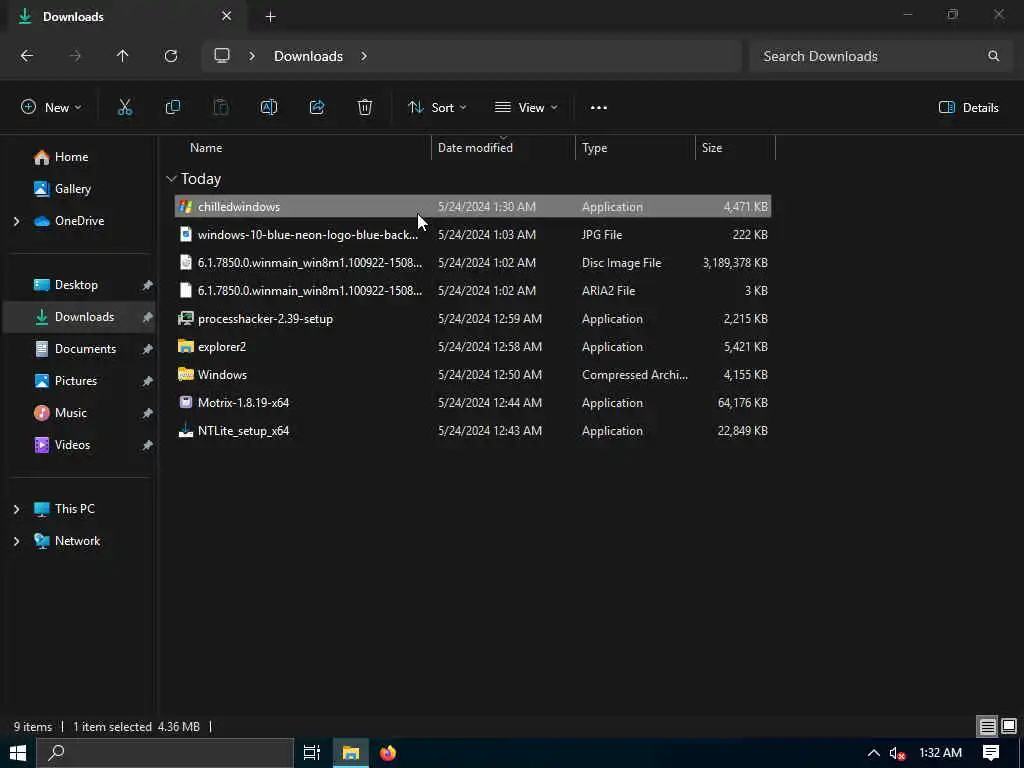Toggle the Details pane button
This screenshot has height=768, width=1024.
coord(968,108)
